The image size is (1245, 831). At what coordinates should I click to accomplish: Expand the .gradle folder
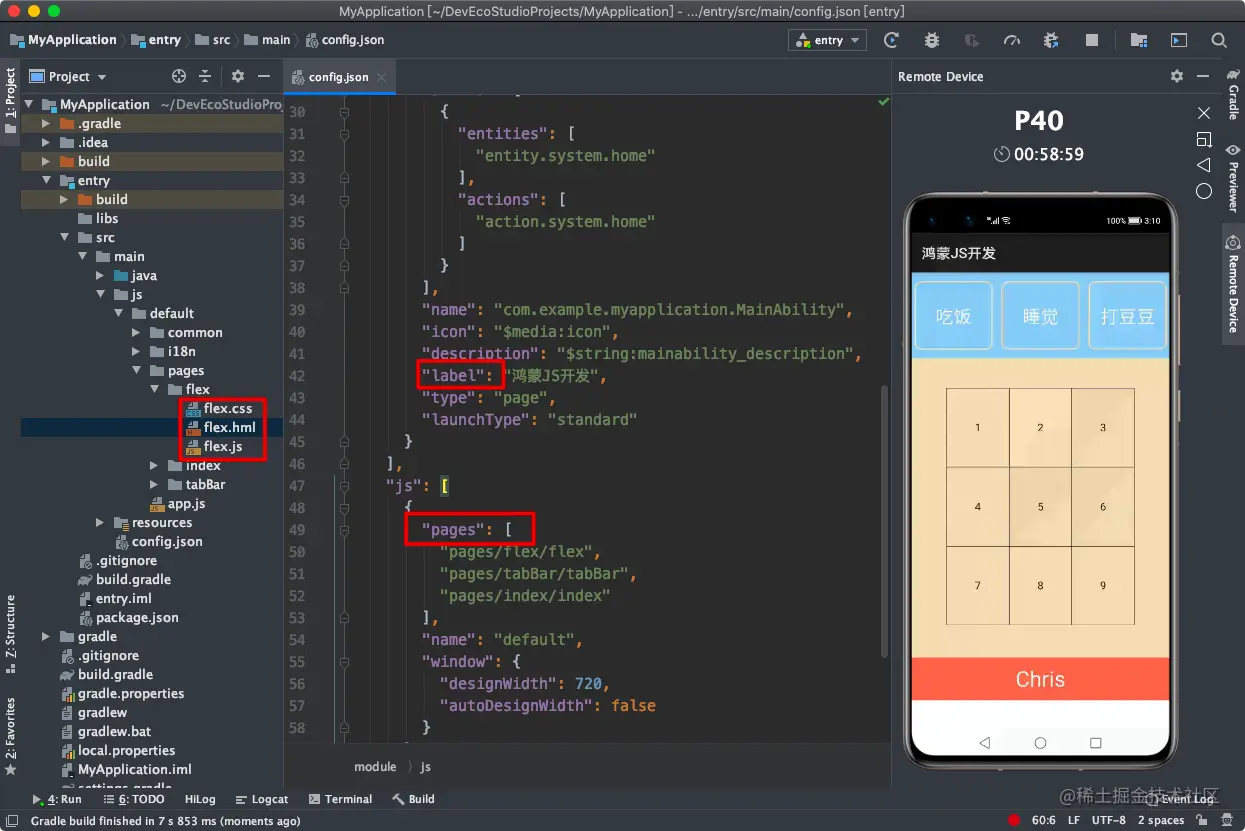point(46,124)
